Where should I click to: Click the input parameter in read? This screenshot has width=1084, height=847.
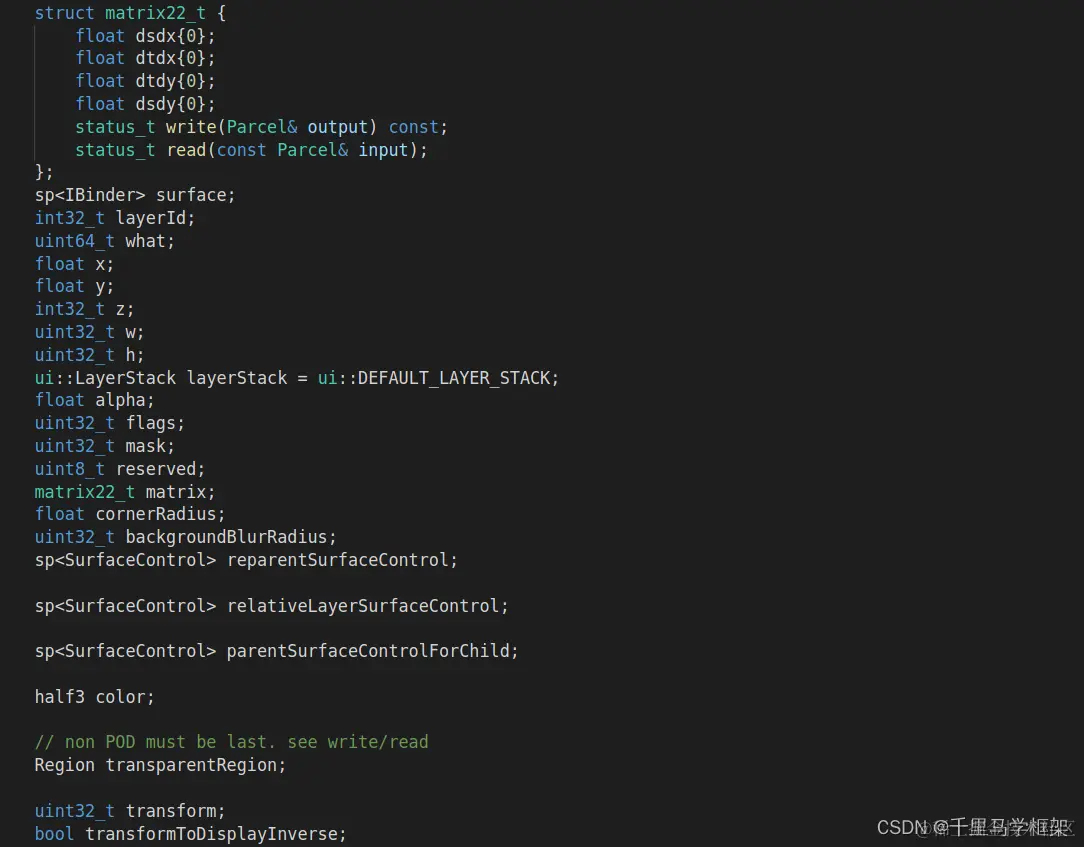pos(383,150)
